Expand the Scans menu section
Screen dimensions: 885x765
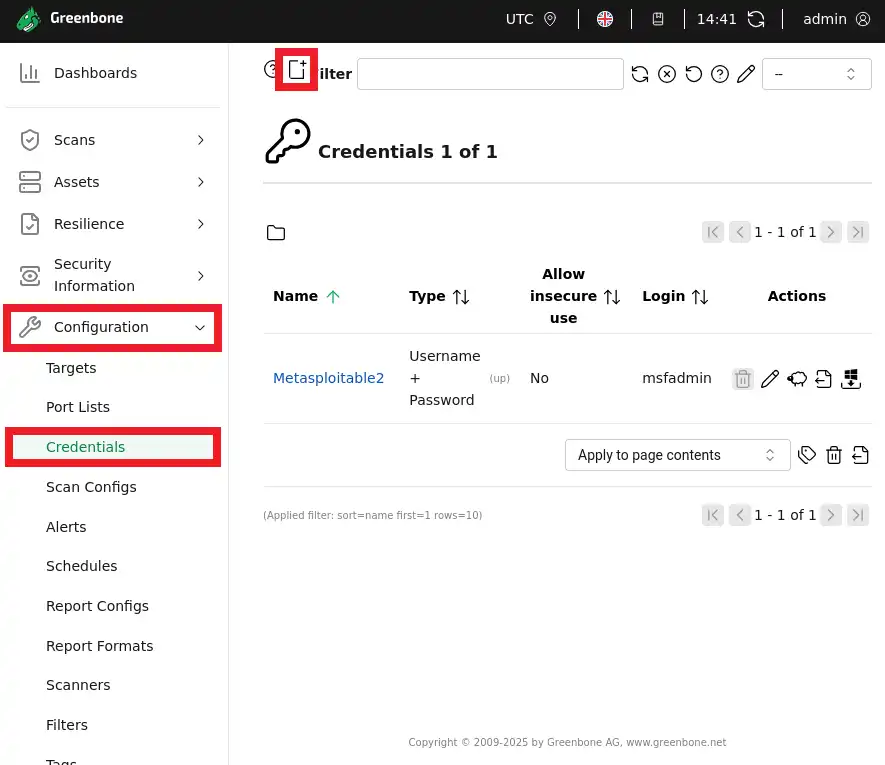(112, 140)
